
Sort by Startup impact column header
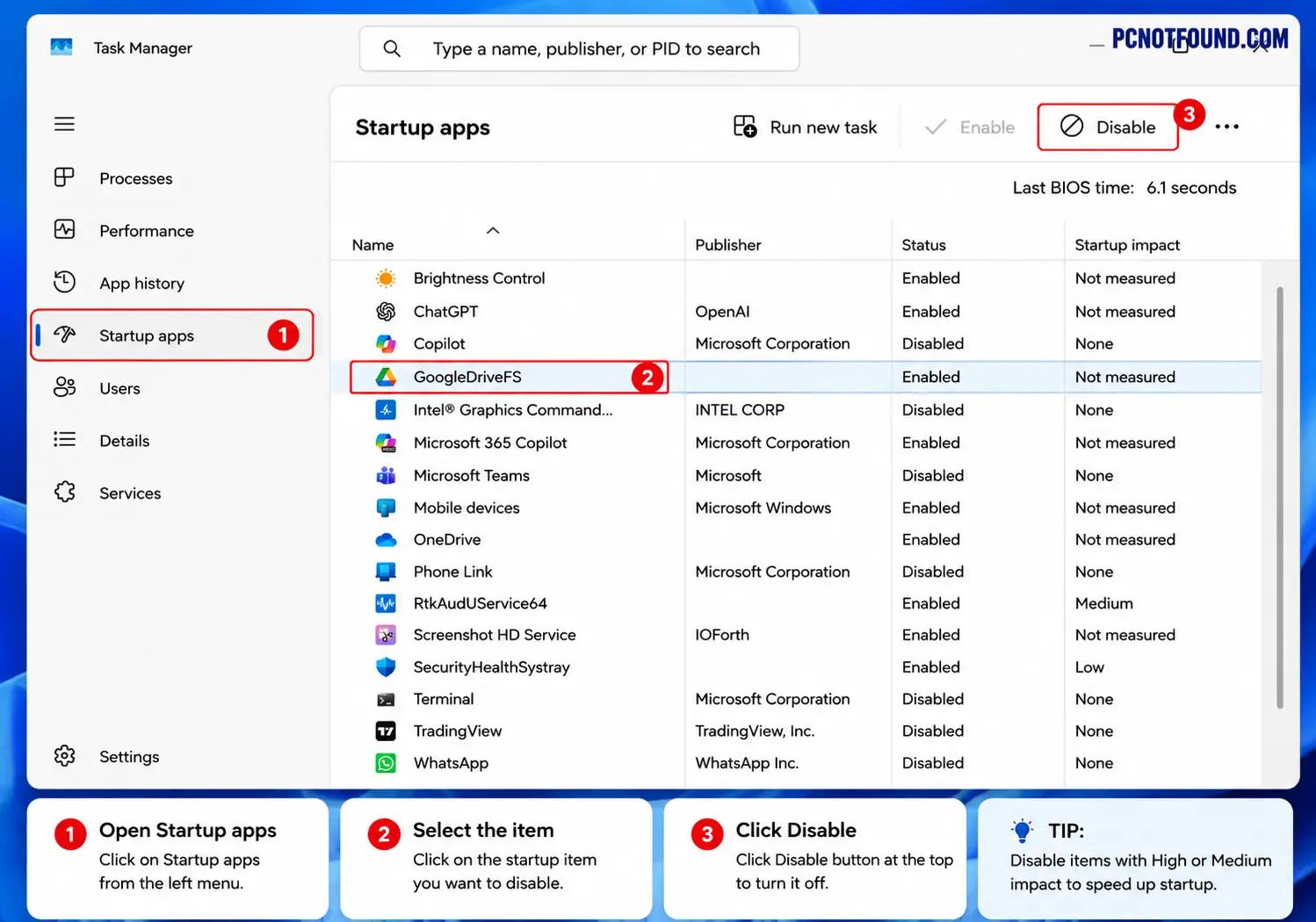[x=1127, y=245]
